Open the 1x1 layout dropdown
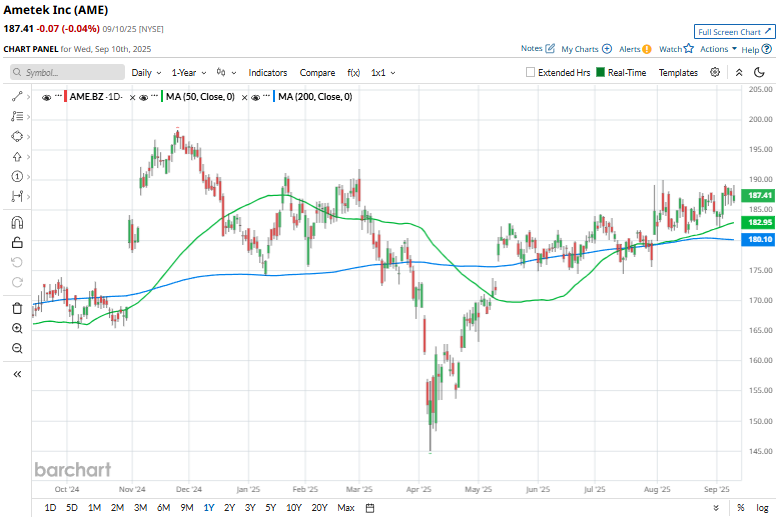The width and height of the screenshot is (777, 522). coord(383,73)
